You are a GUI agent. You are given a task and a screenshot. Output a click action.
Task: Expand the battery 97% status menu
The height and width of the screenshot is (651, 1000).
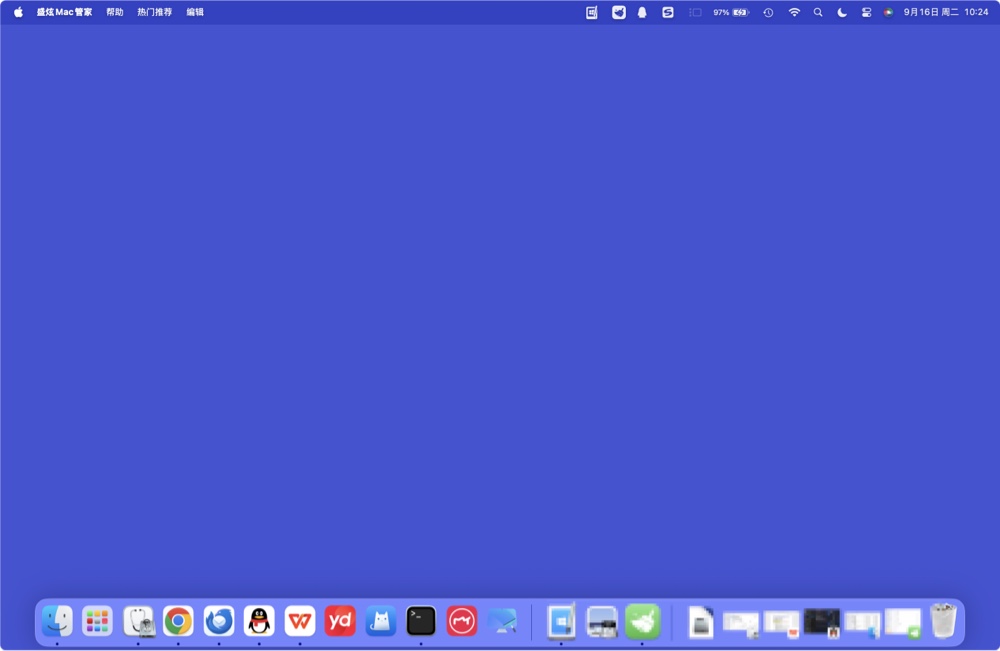point(731,12)
